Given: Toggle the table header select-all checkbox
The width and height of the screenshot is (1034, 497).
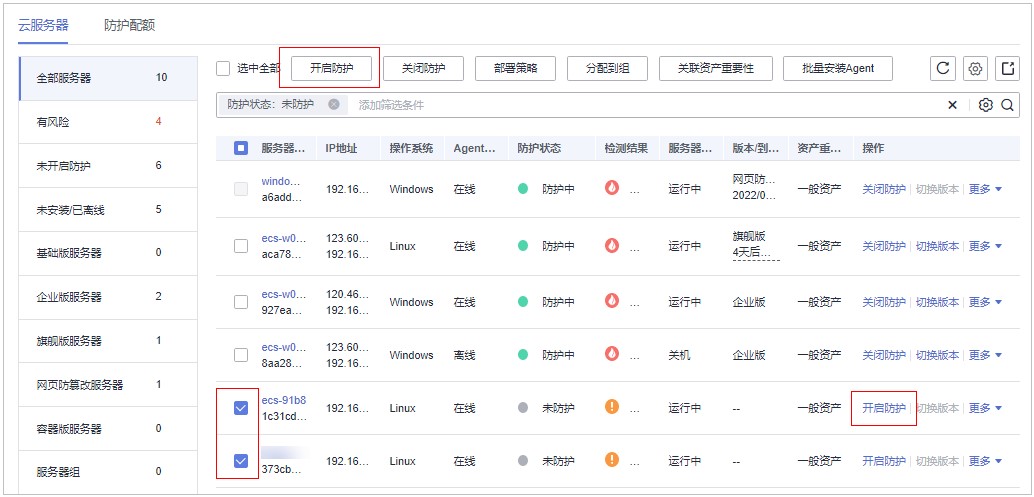Looking at the screenshot, I should pos(241,148).
